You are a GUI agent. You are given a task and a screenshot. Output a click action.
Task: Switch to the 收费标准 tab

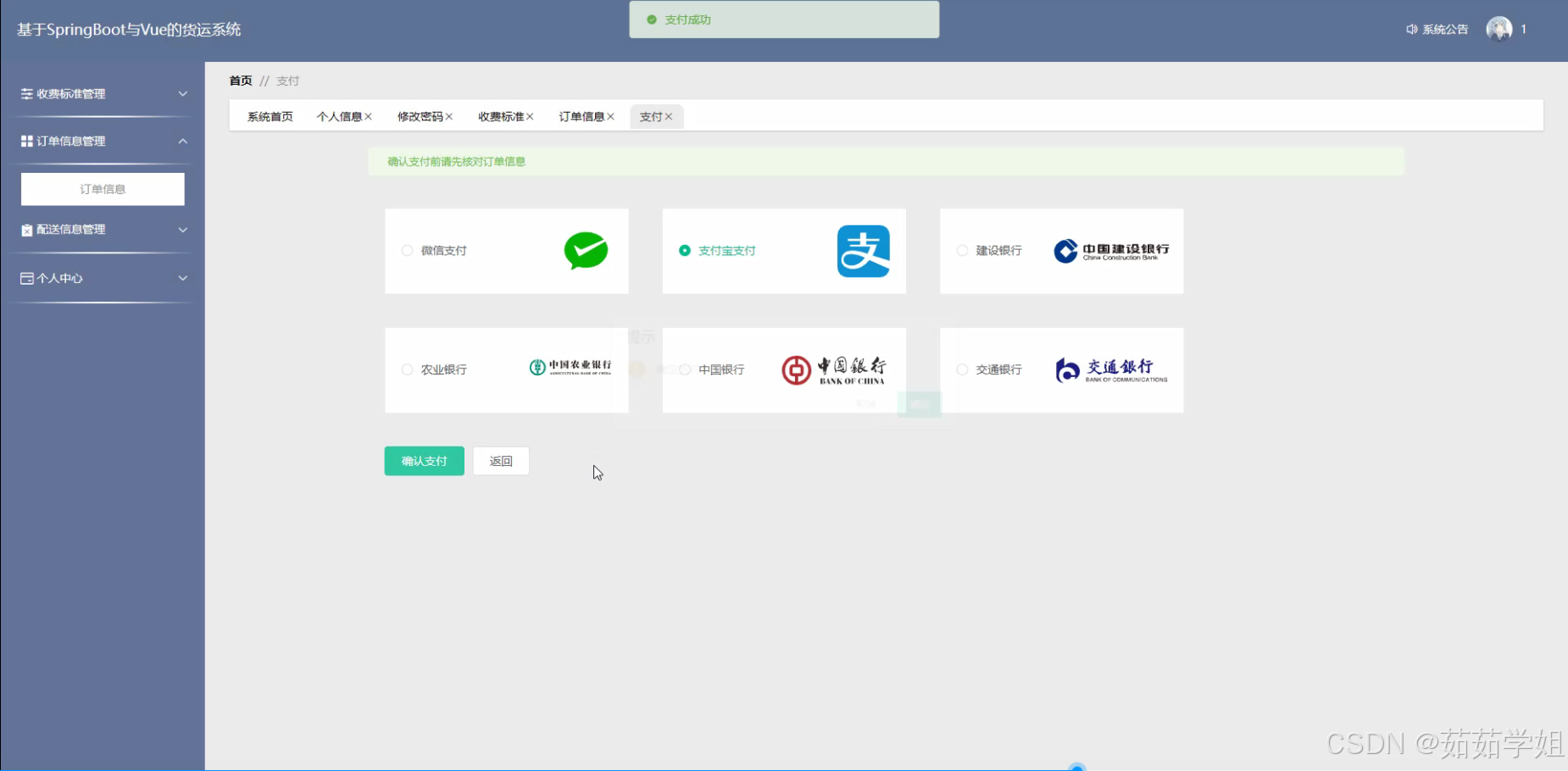click(501, 117)
